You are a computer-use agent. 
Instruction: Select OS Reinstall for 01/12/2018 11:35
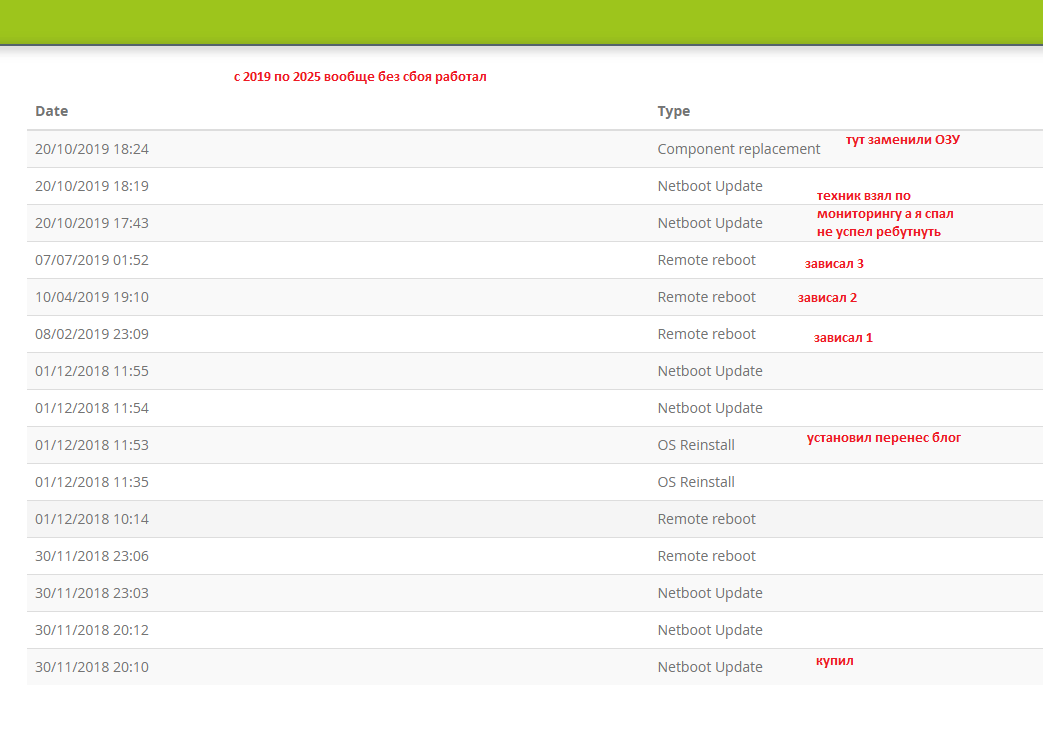point(695,482)
